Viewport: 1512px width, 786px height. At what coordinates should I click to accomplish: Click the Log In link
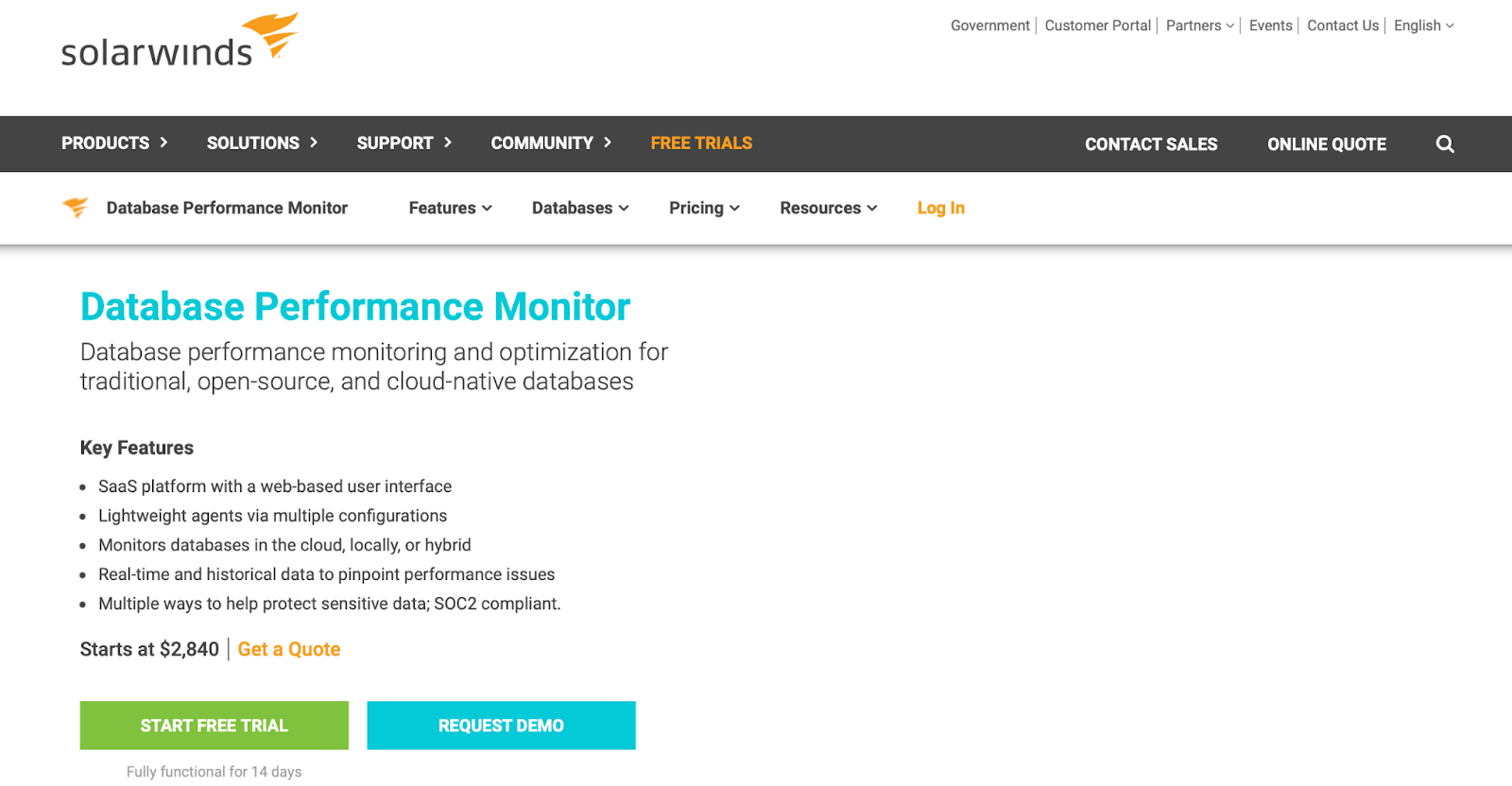click(941, 208)
